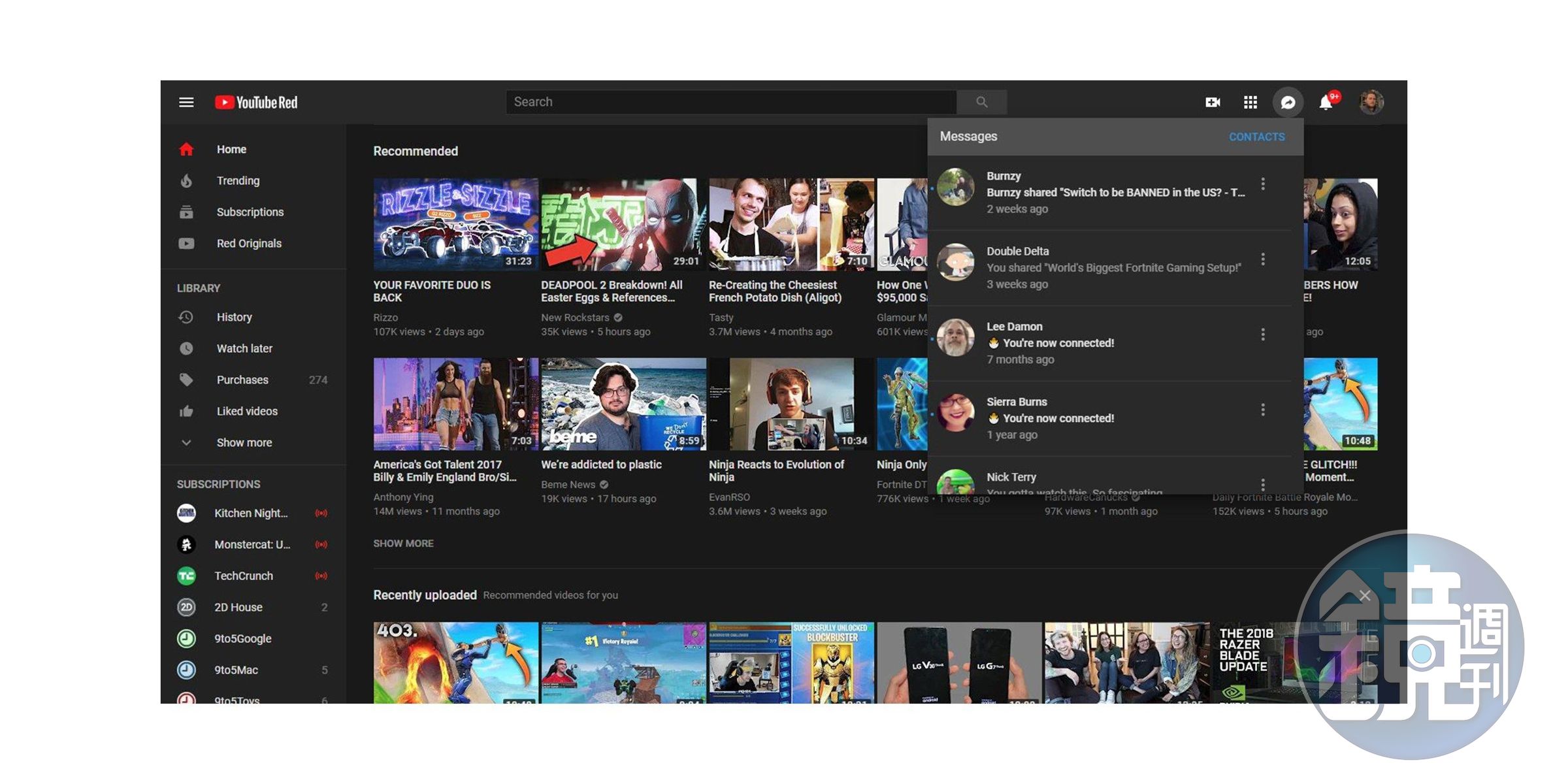The height and width of the screenshot is (784, 1568).
Task: Click the 2D House channel avatar
Action: [186, 607]
